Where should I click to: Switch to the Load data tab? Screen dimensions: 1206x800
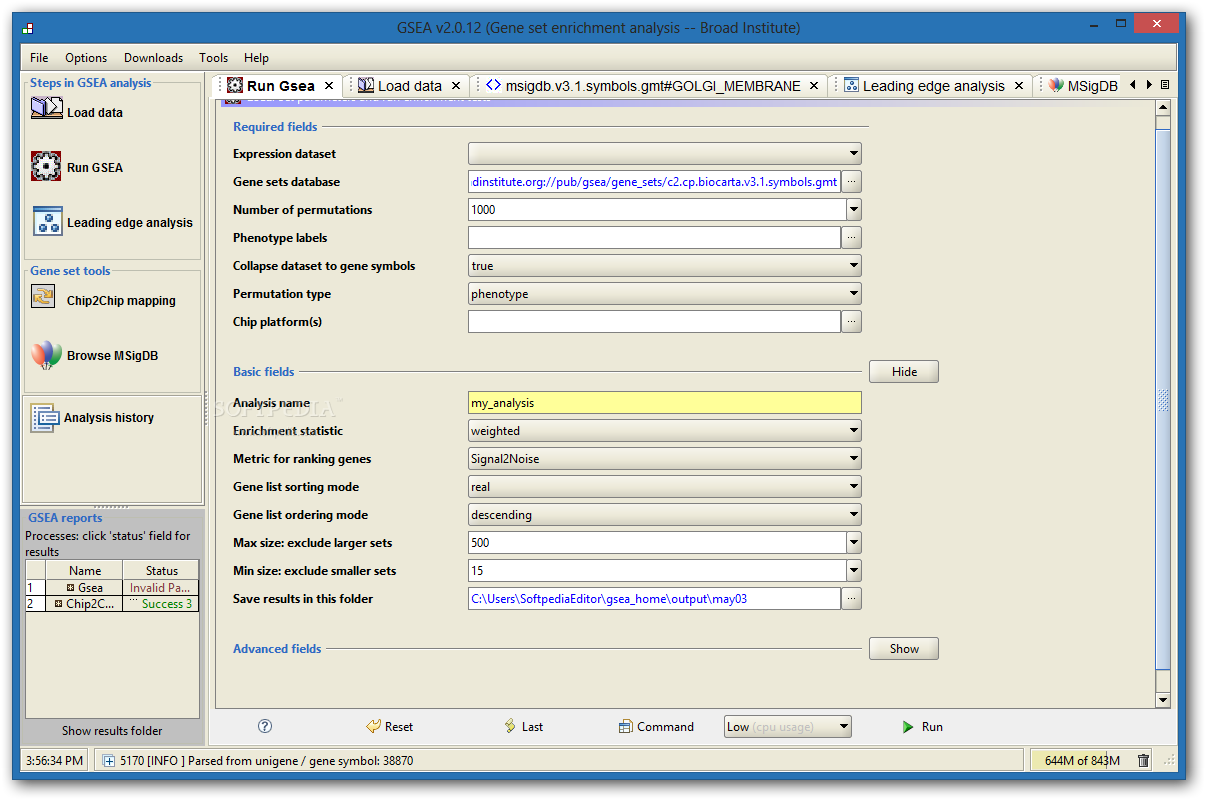tap(409, 86)
